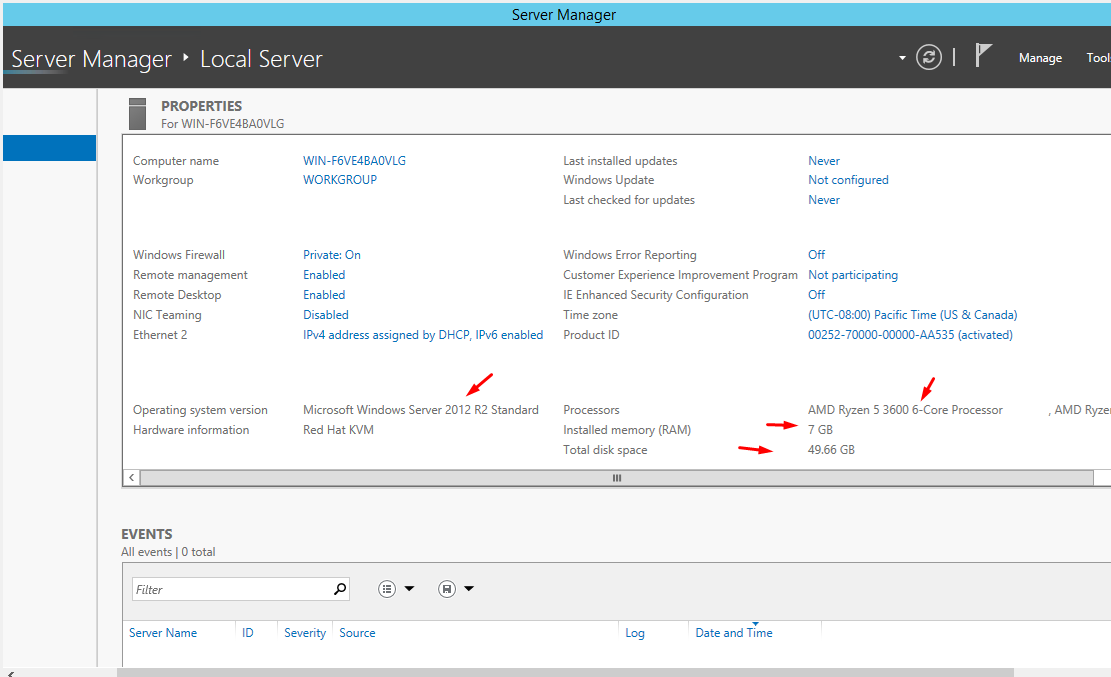Select Local Server in the left sidebar

pyautogui.click(x=49, y=147)
